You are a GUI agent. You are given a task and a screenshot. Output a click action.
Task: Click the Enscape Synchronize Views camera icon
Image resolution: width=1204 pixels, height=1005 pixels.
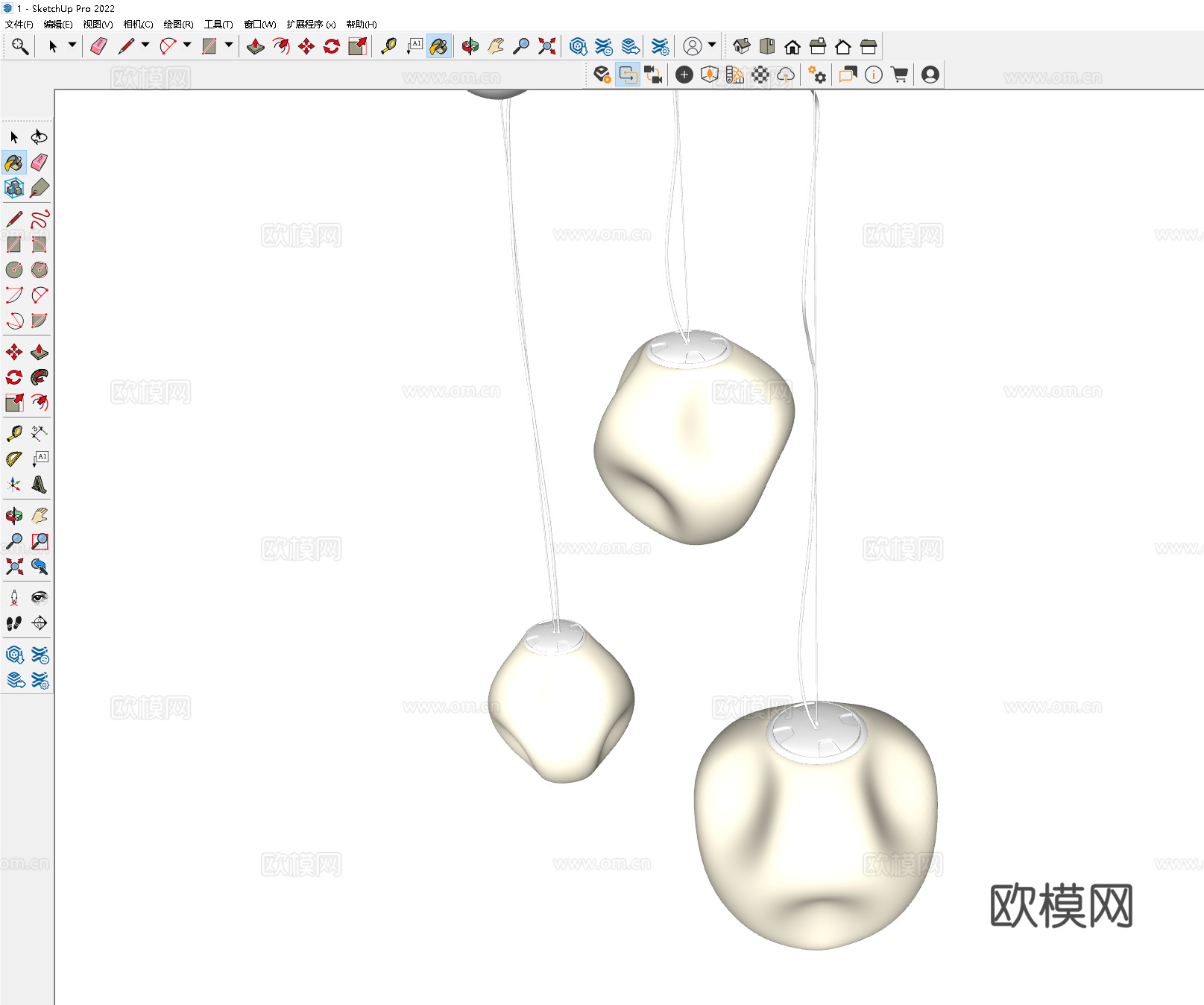click(x=654, y=75)
